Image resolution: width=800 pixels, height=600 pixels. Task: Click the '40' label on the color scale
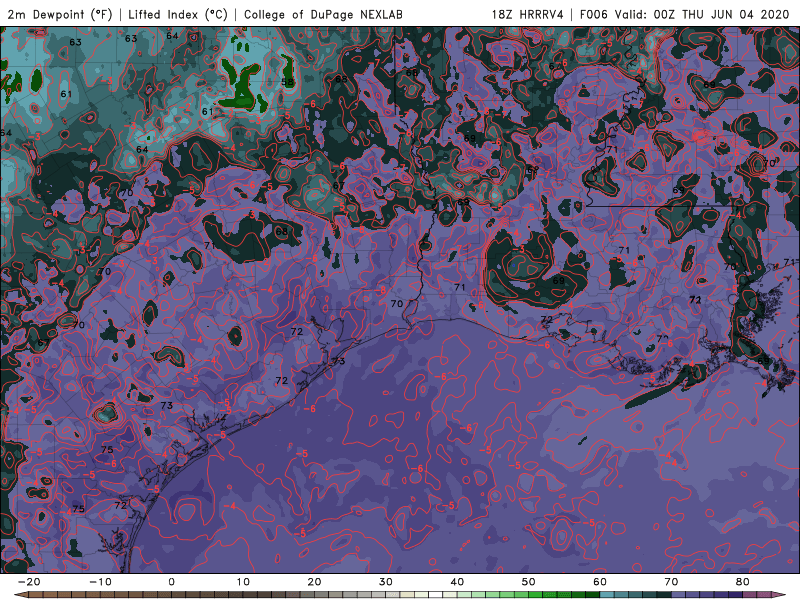(457, 582)
